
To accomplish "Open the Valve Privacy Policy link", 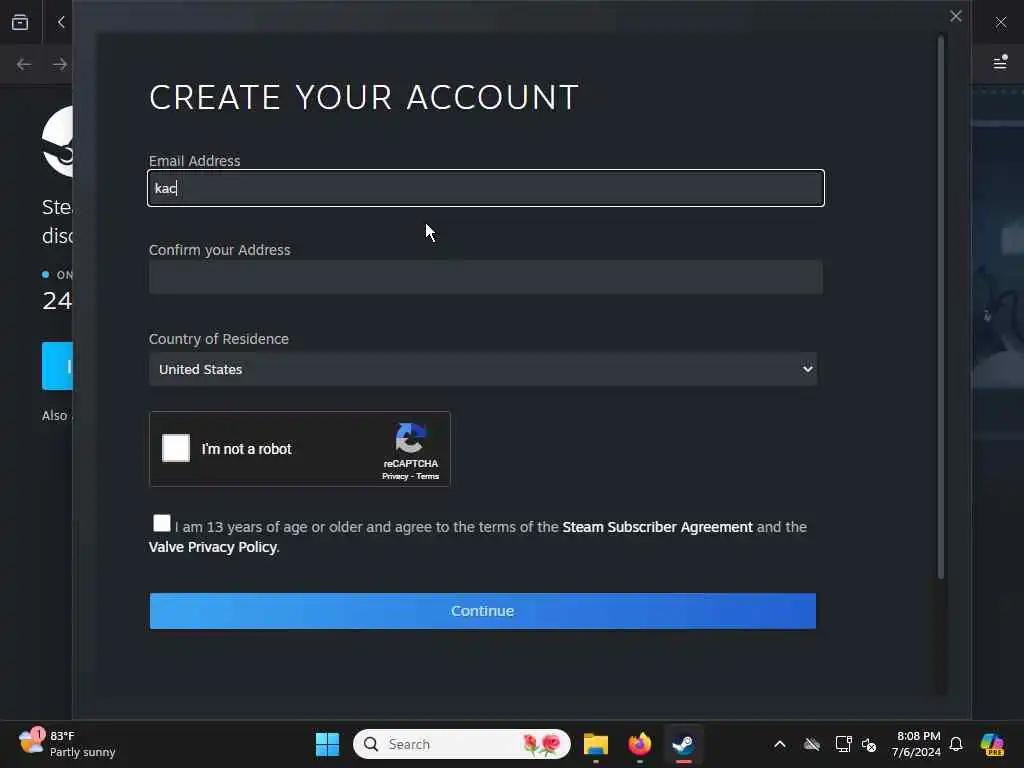I will [x=212, y=547].
